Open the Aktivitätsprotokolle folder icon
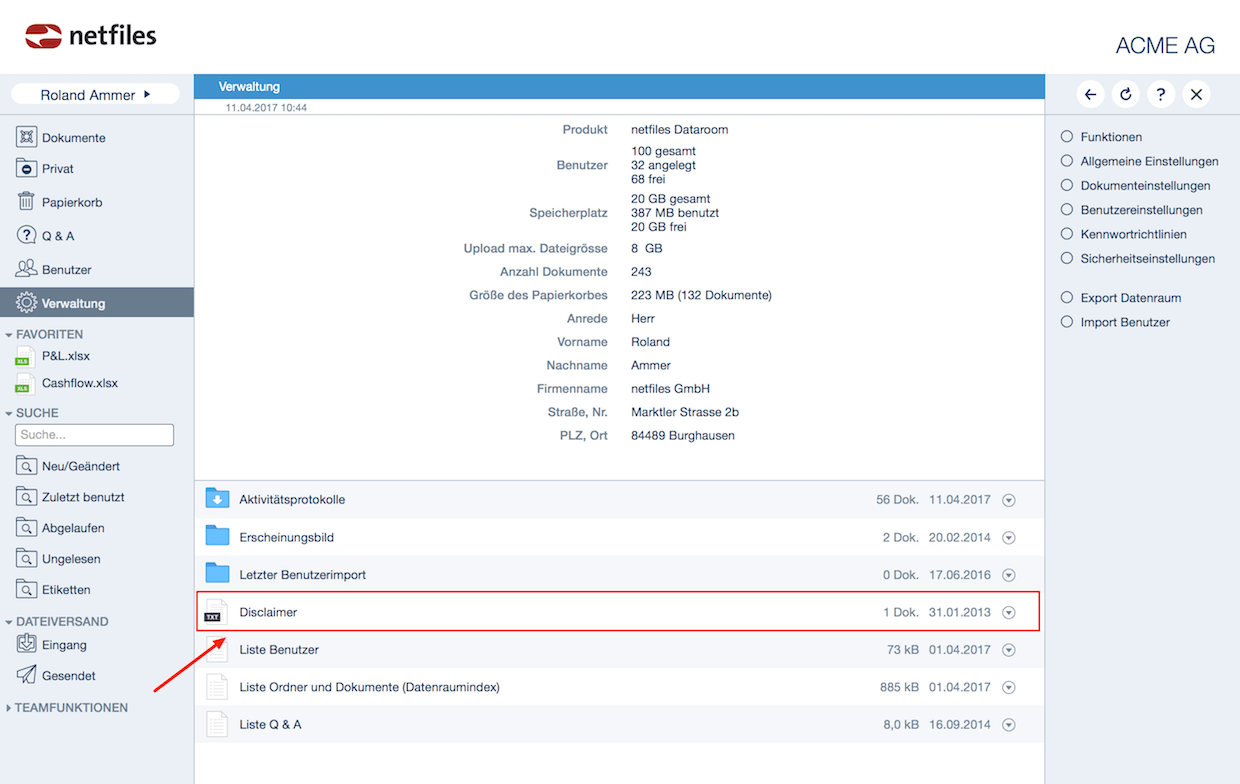This screenshot has height=784, width=1240. click(217, 499)
